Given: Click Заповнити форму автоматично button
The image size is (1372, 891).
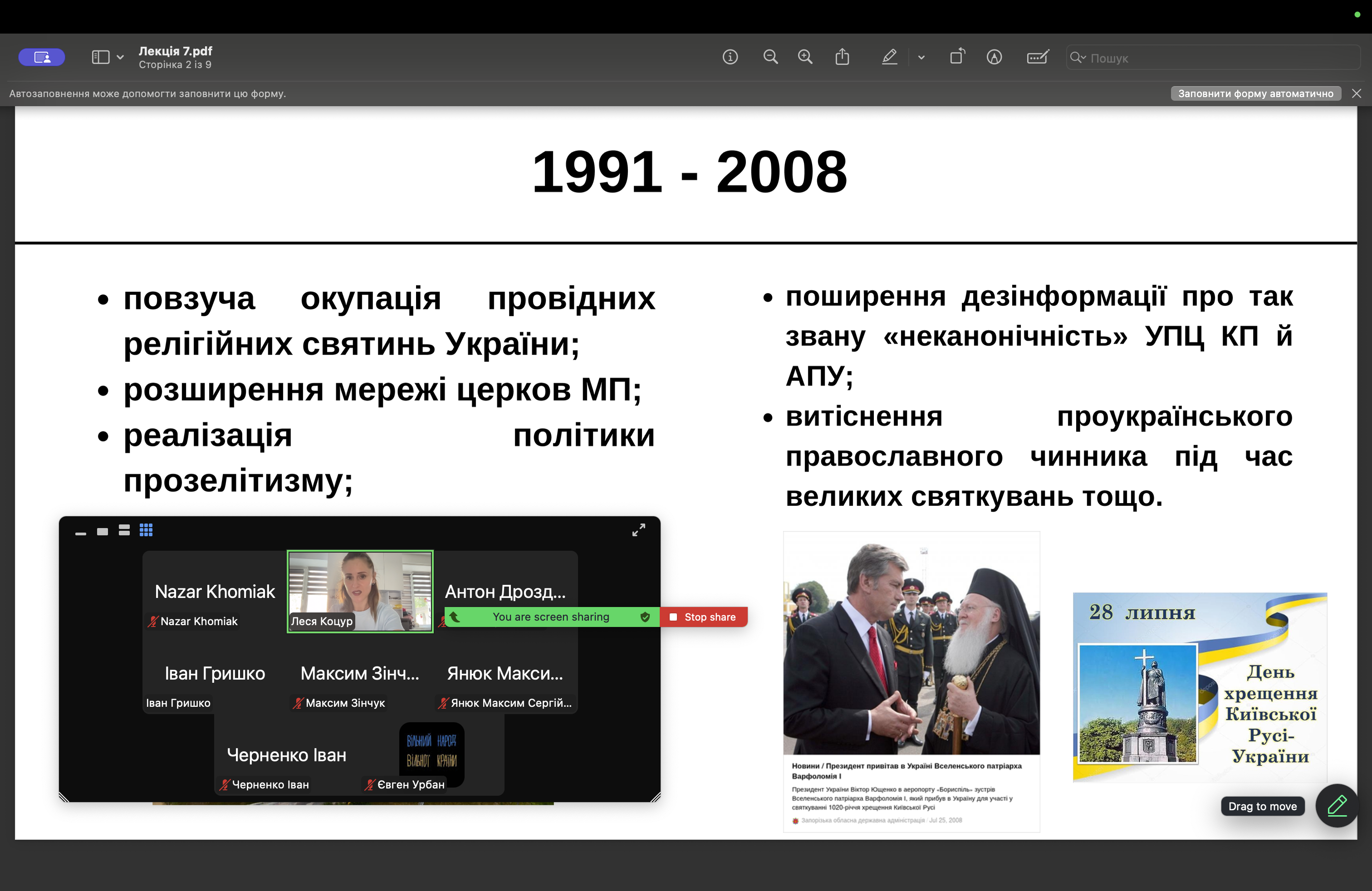Looking at the screenshot, I should click(1255, 93).
